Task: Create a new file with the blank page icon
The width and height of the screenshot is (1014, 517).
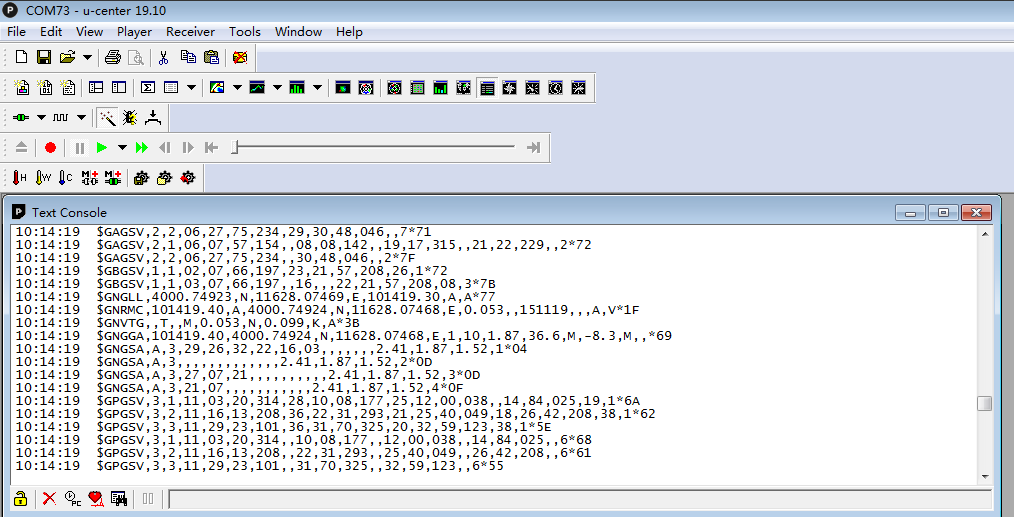Action: click(21, 57)
